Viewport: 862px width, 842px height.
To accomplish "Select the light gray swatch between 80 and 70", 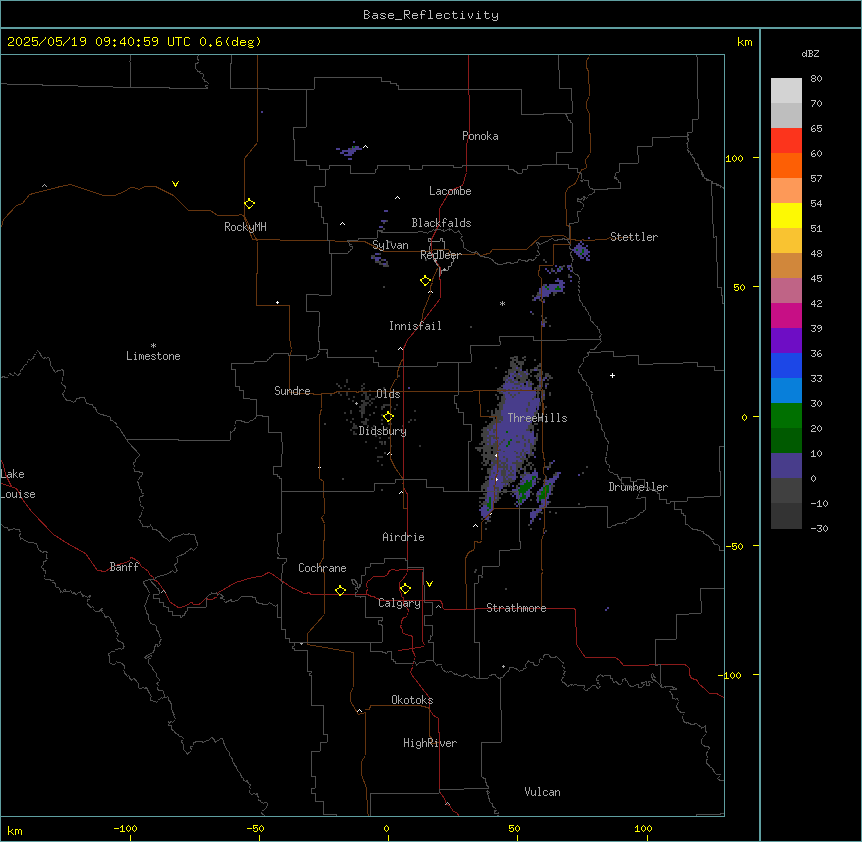I will click(786, 91).
